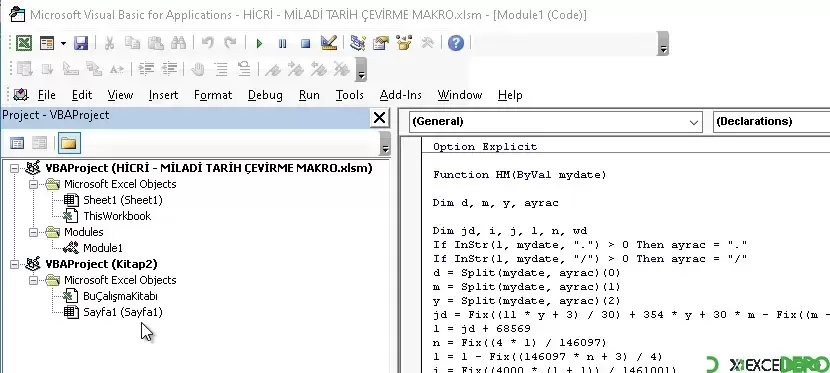Click the List Constants icon
This screenshot has height=373, width=830.
coord(48,69)
